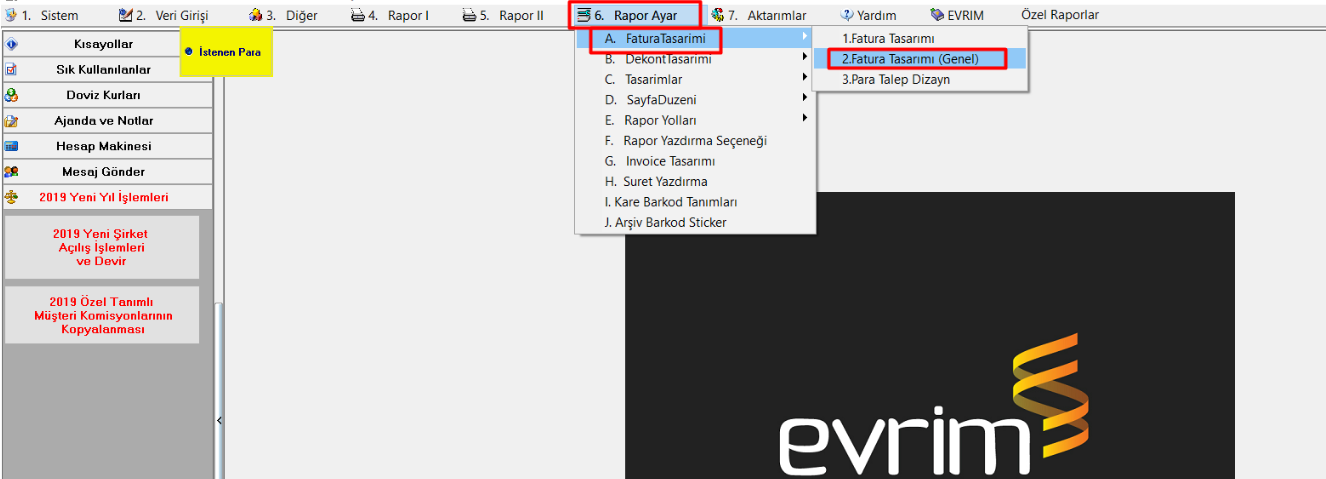Open the Yardım menu

coord(868,15)
